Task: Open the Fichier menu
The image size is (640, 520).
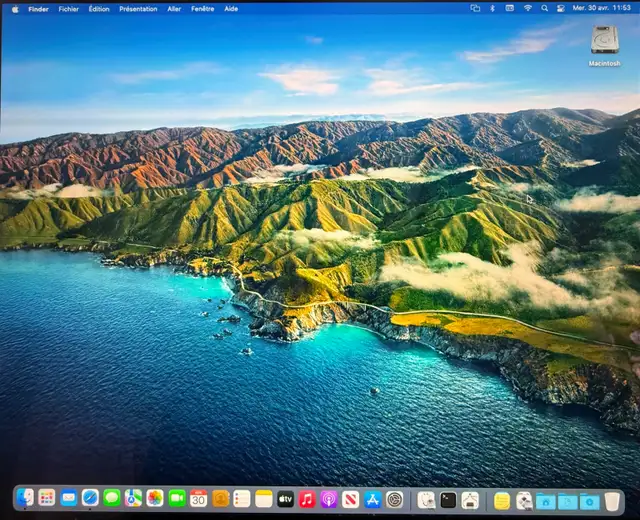Action: 69,9
